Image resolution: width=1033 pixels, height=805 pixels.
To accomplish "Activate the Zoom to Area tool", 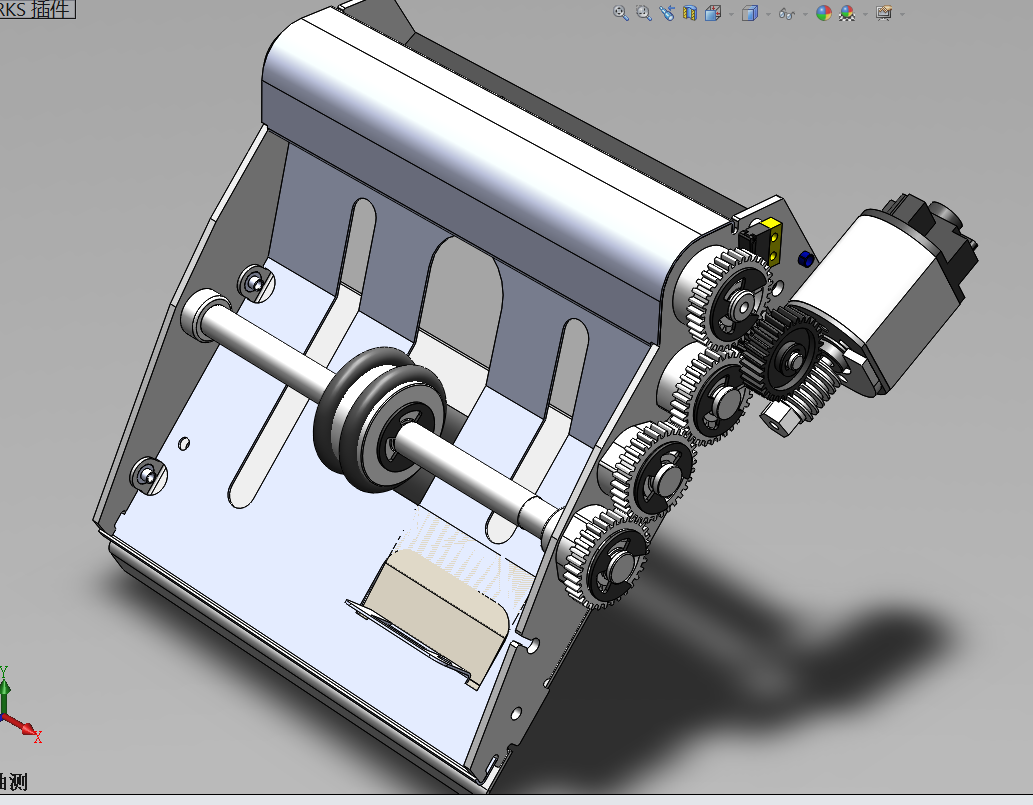I will point(644,13).
